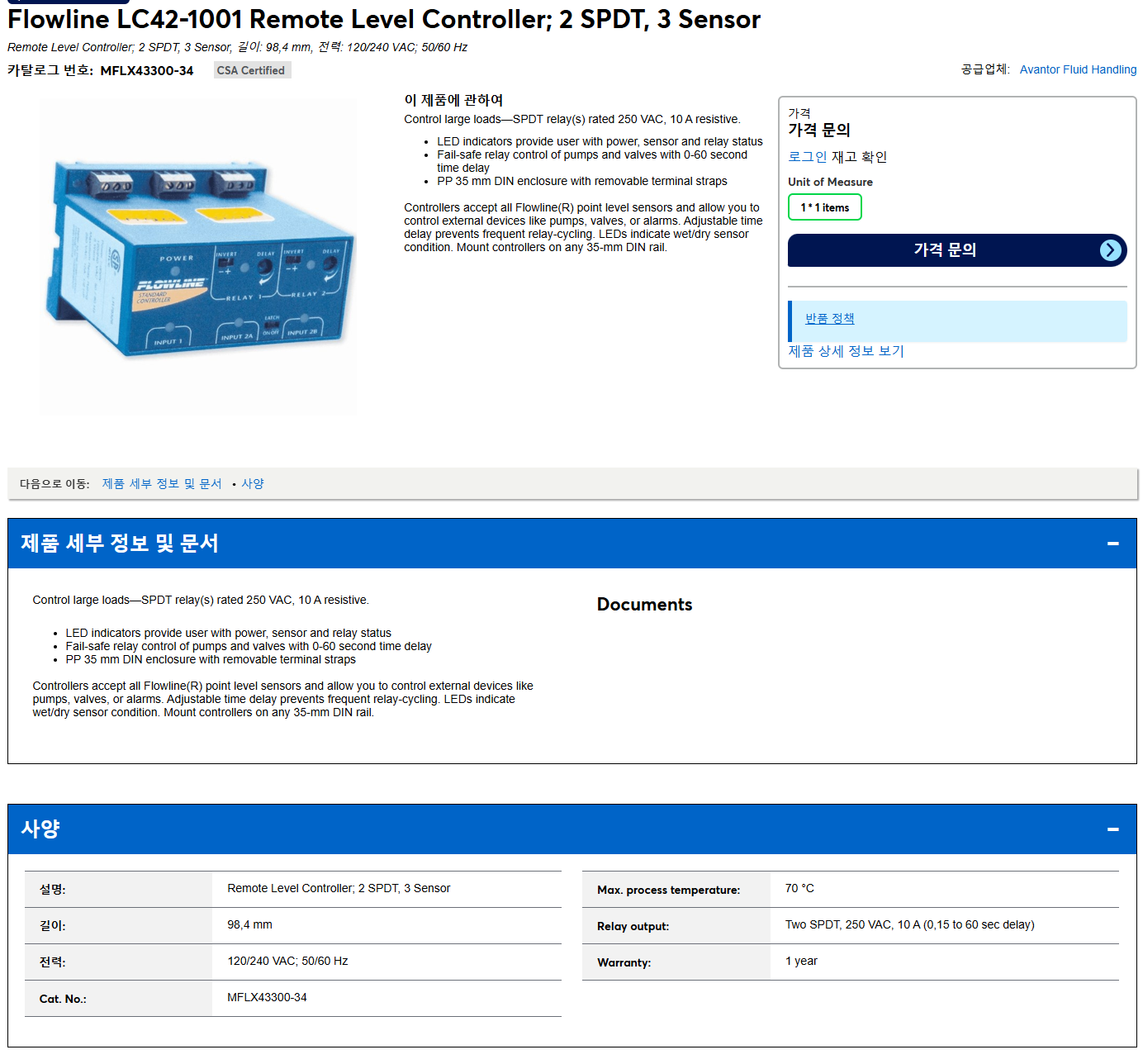Click the Documents heading
This screenshot has height=1064, width=1143.
644,605
